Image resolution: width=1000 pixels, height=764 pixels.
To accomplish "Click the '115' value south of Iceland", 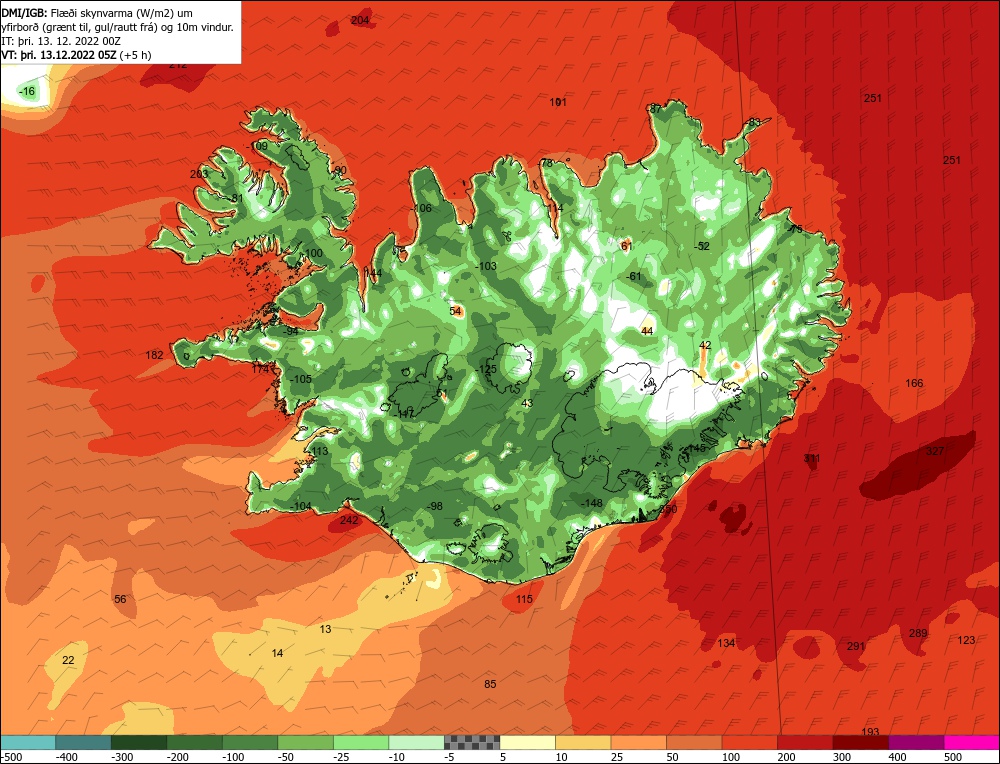I will point(524,599).
